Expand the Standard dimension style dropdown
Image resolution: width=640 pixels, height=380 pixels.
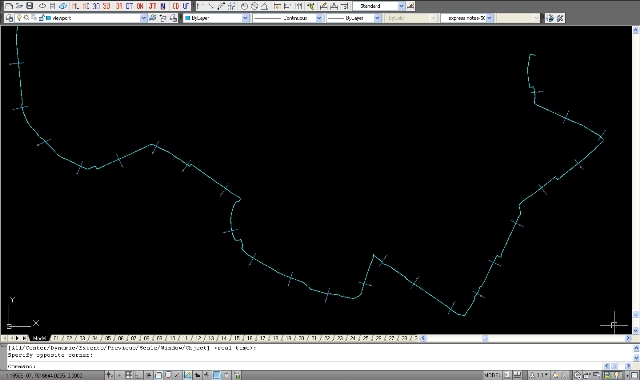click(401, 6)
